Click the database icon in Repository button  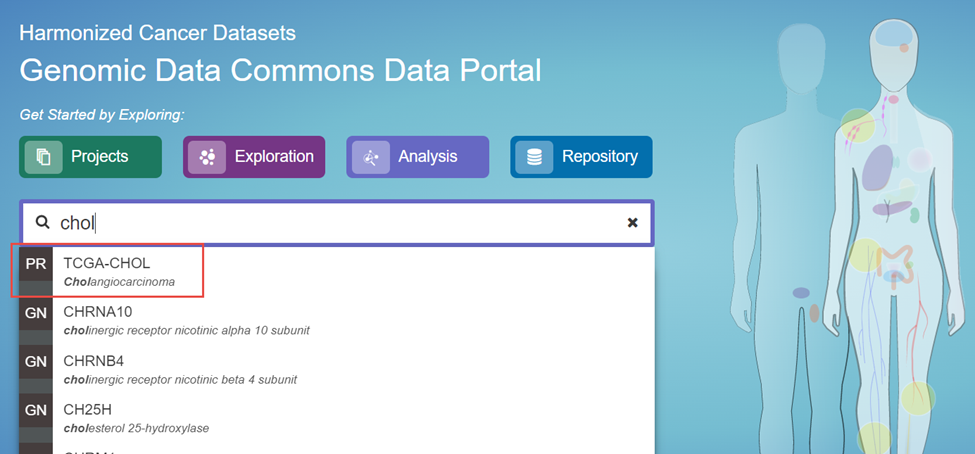(534, 157)
